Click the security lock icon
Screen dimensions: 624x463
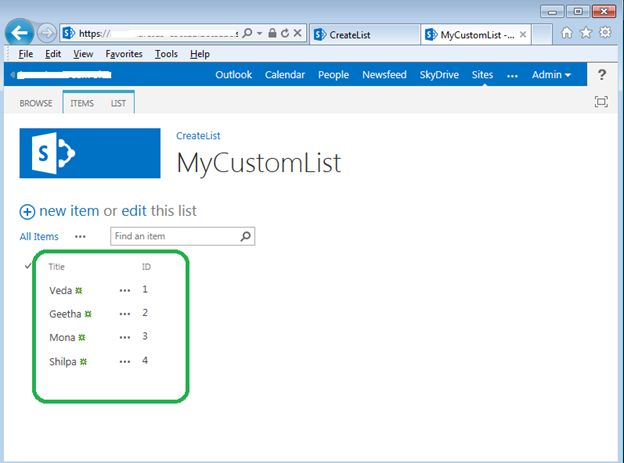tap(272, 33)
